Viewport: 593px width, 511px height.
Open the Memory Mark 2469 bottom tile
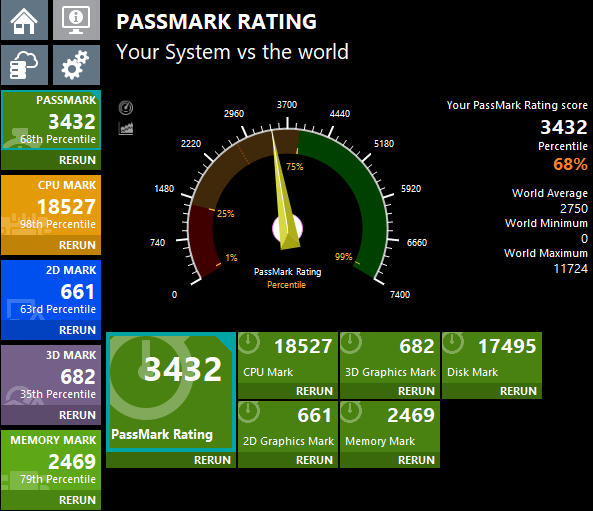390,427
